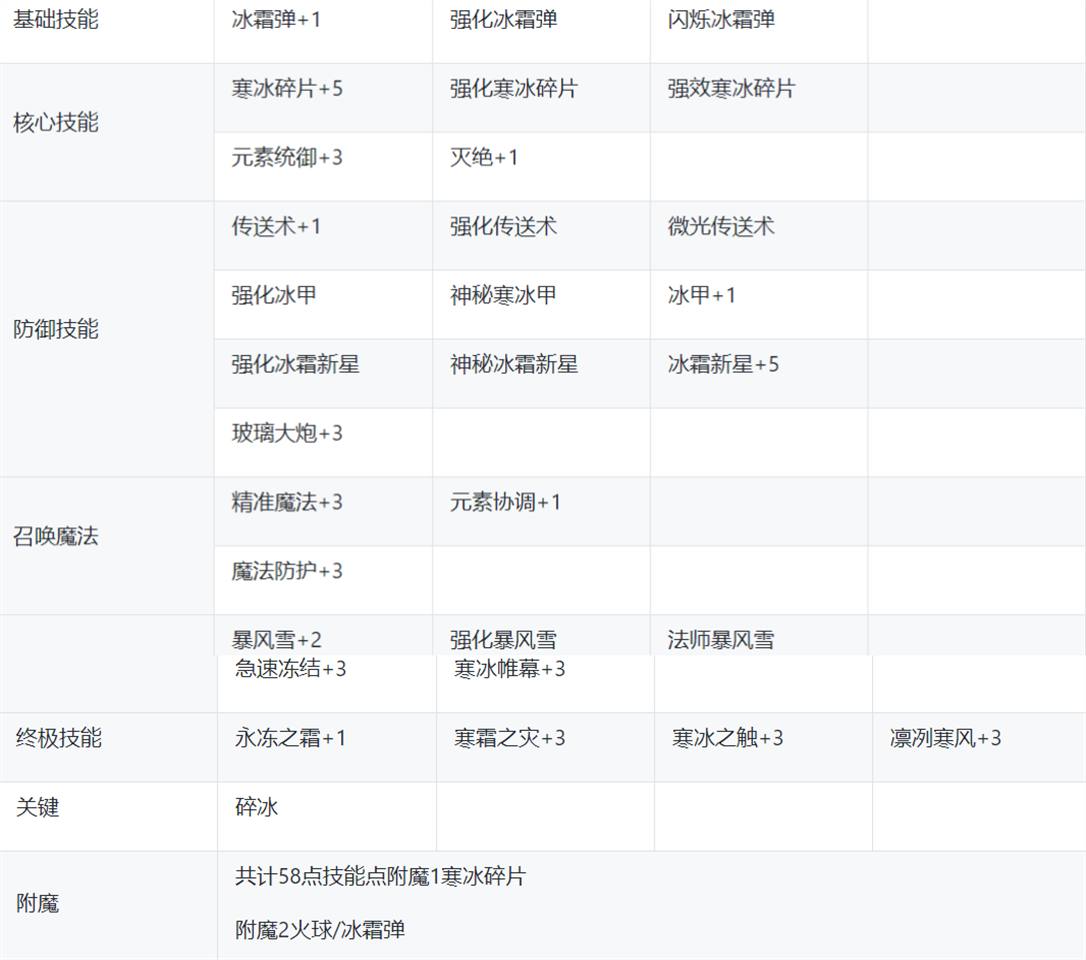Click the 防御技能 row header
The width and height of the screenshot is (1086, 960).
point(56,330)
